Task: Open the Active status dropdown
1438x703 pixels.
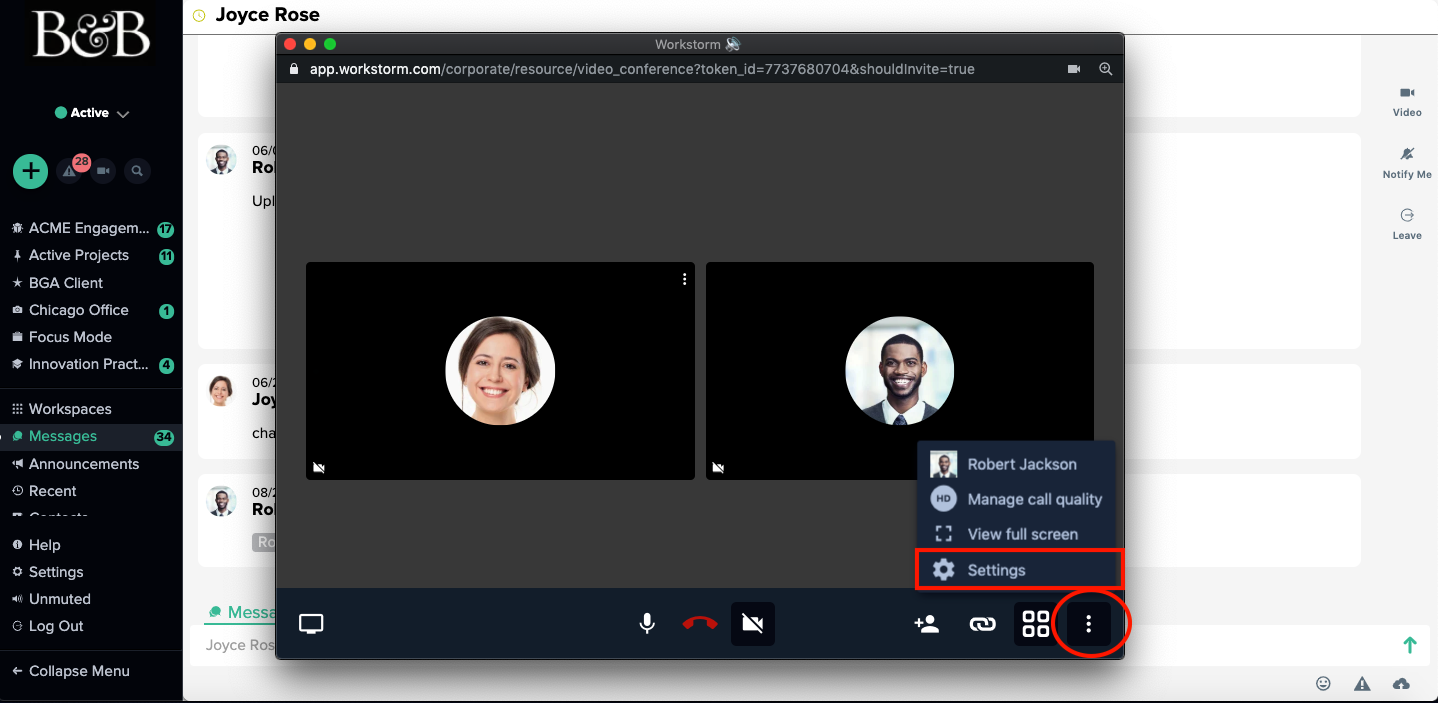Action: click(x=92, y=113)
